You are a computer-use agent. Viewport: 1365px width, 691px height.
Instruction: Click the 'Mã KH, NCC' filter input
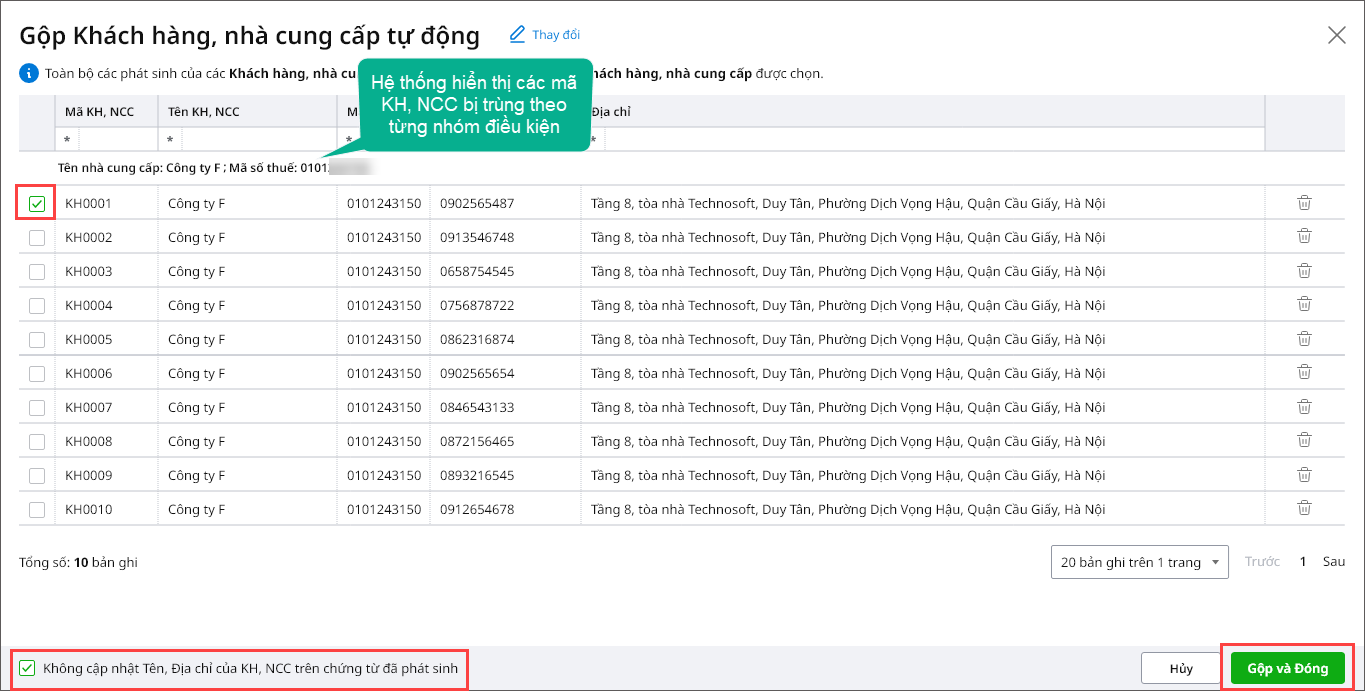click(116, 139)
